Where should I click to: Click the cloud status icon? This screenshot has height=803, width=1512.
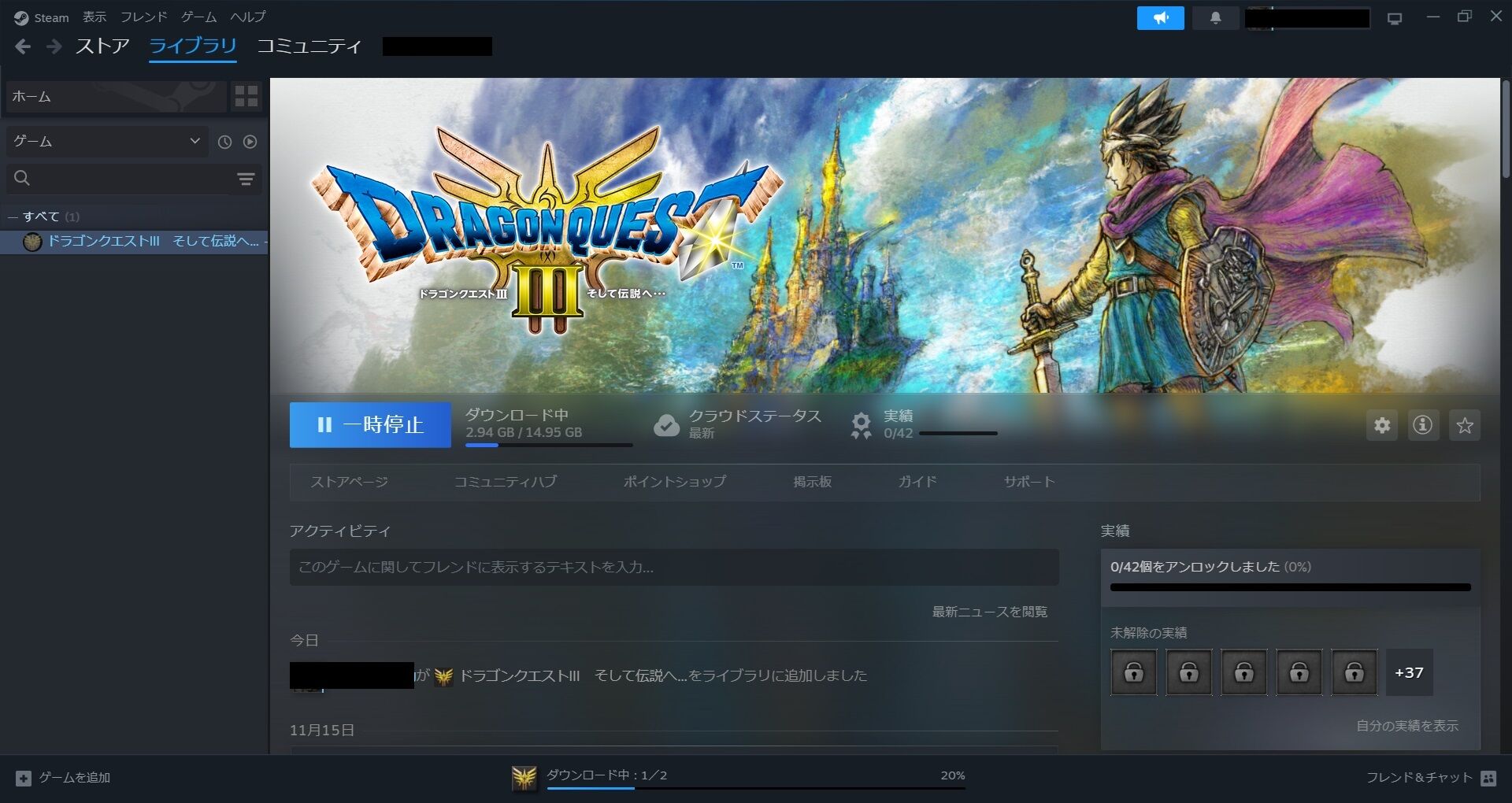coord(666,425)
